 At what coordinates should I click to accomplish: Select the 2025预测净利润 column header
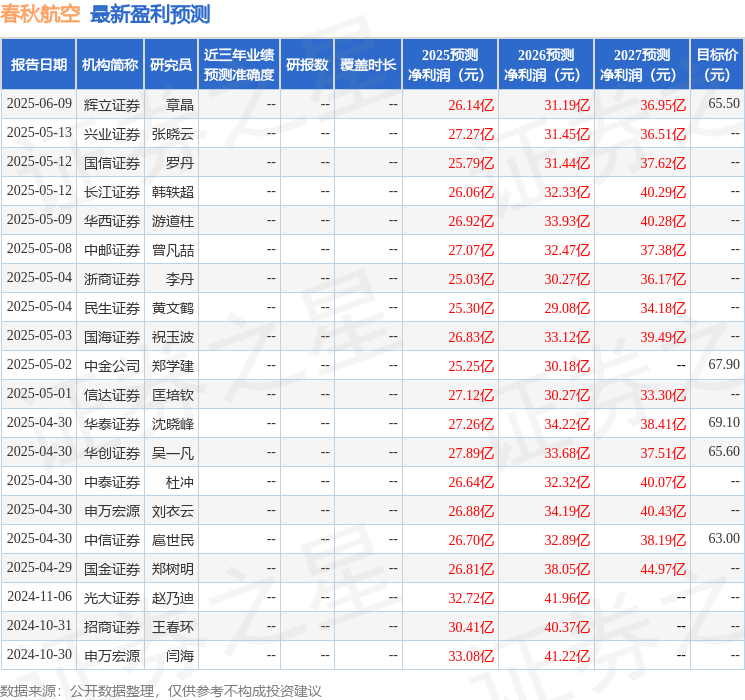[450, 65]
